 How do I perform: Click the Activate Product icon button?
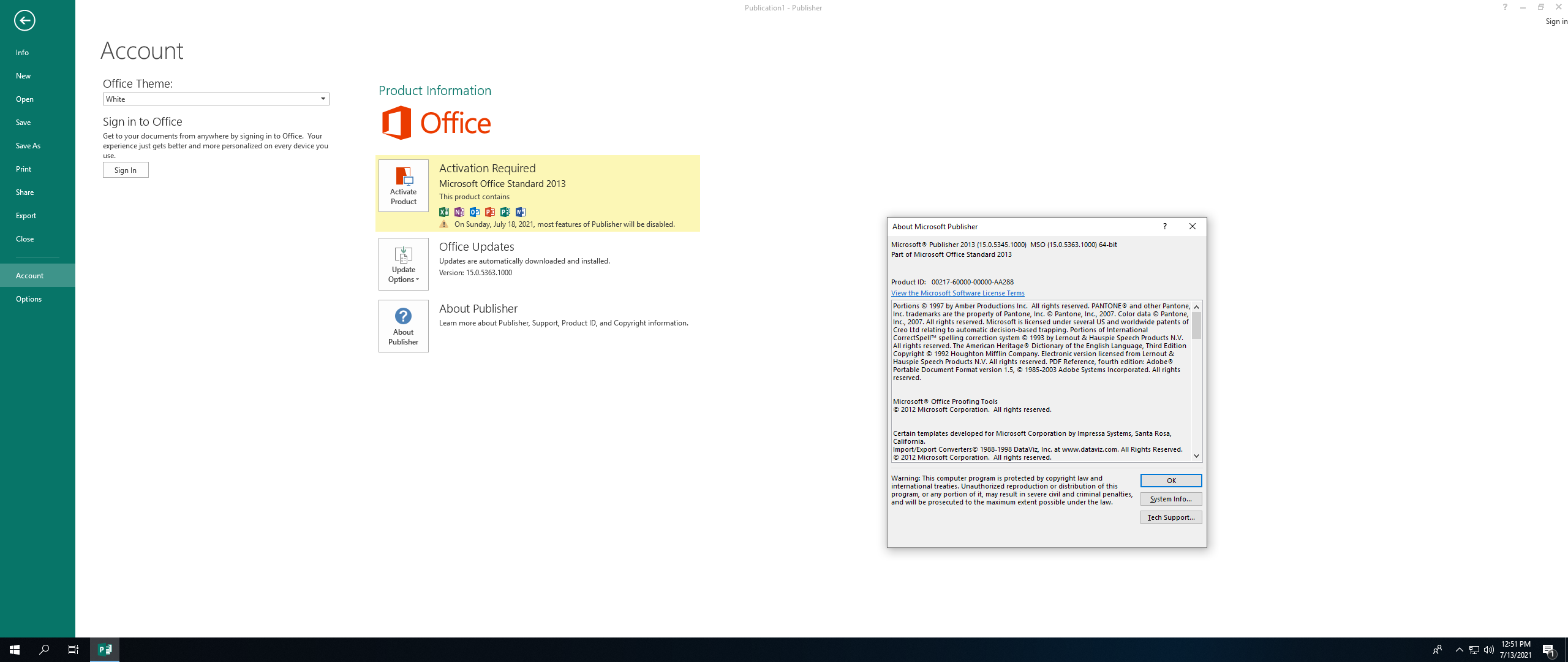pos(403,186)
